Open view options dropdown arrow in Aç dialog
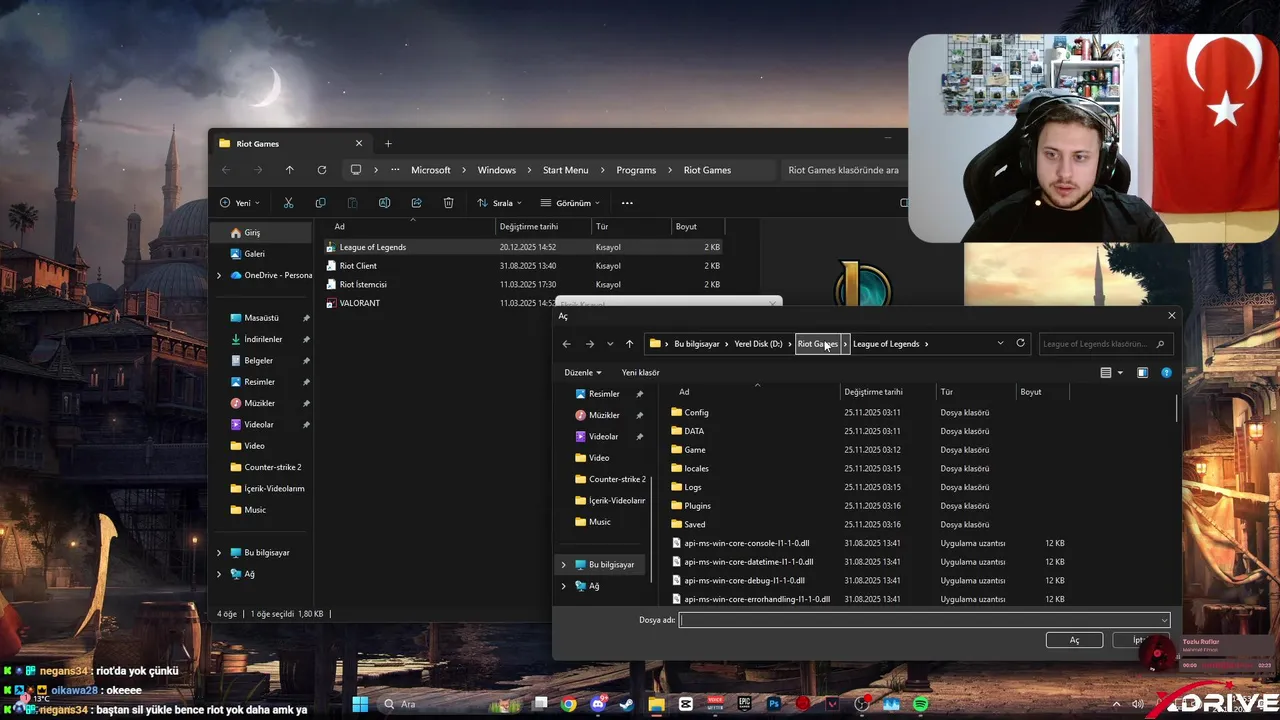Image resolution: width=1280 pixels, height=720 pixels. (x=1119, y=372)
